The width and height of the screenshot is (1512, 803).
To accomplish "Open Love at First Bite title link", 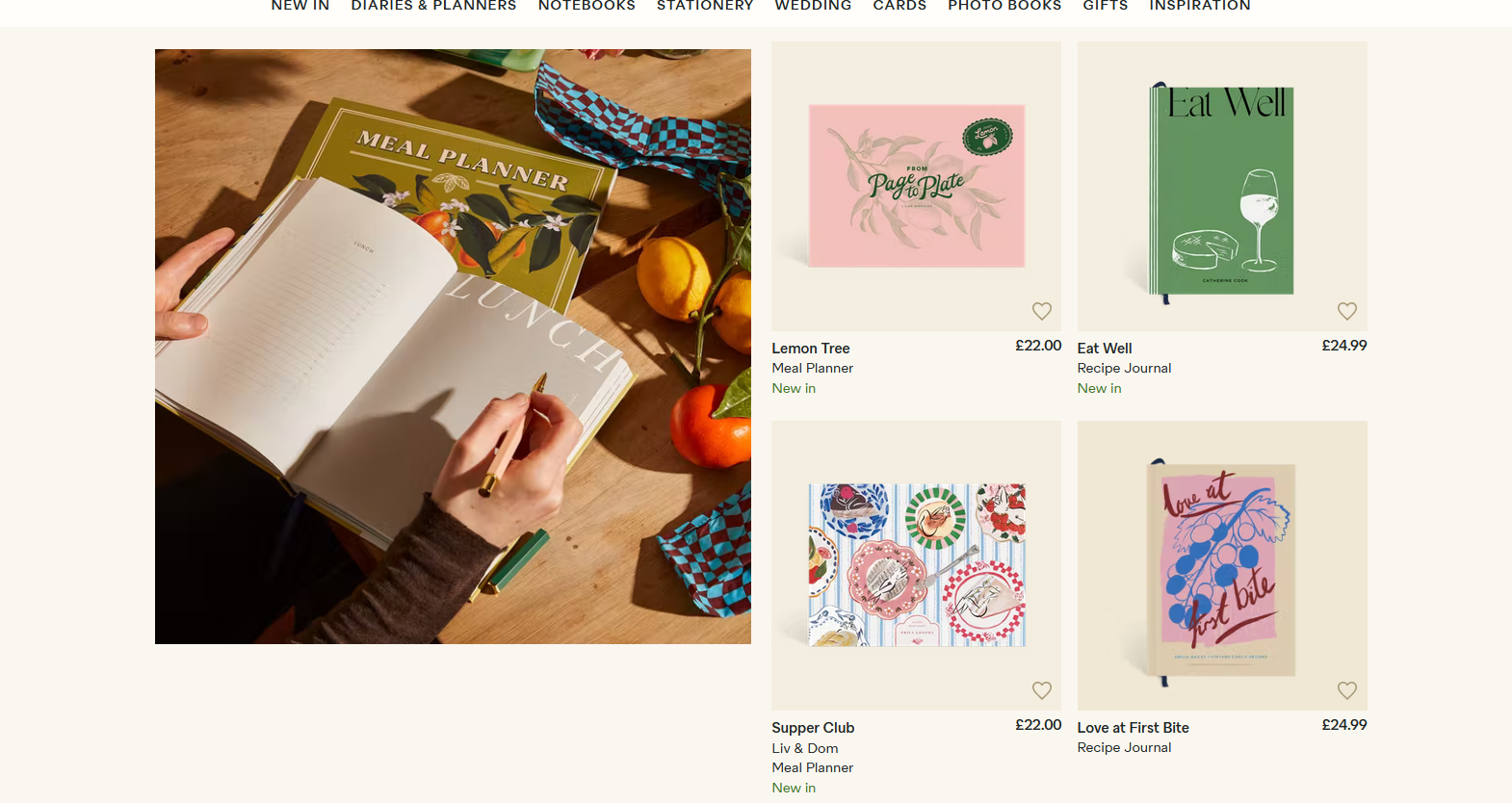I will (1133, 728).
